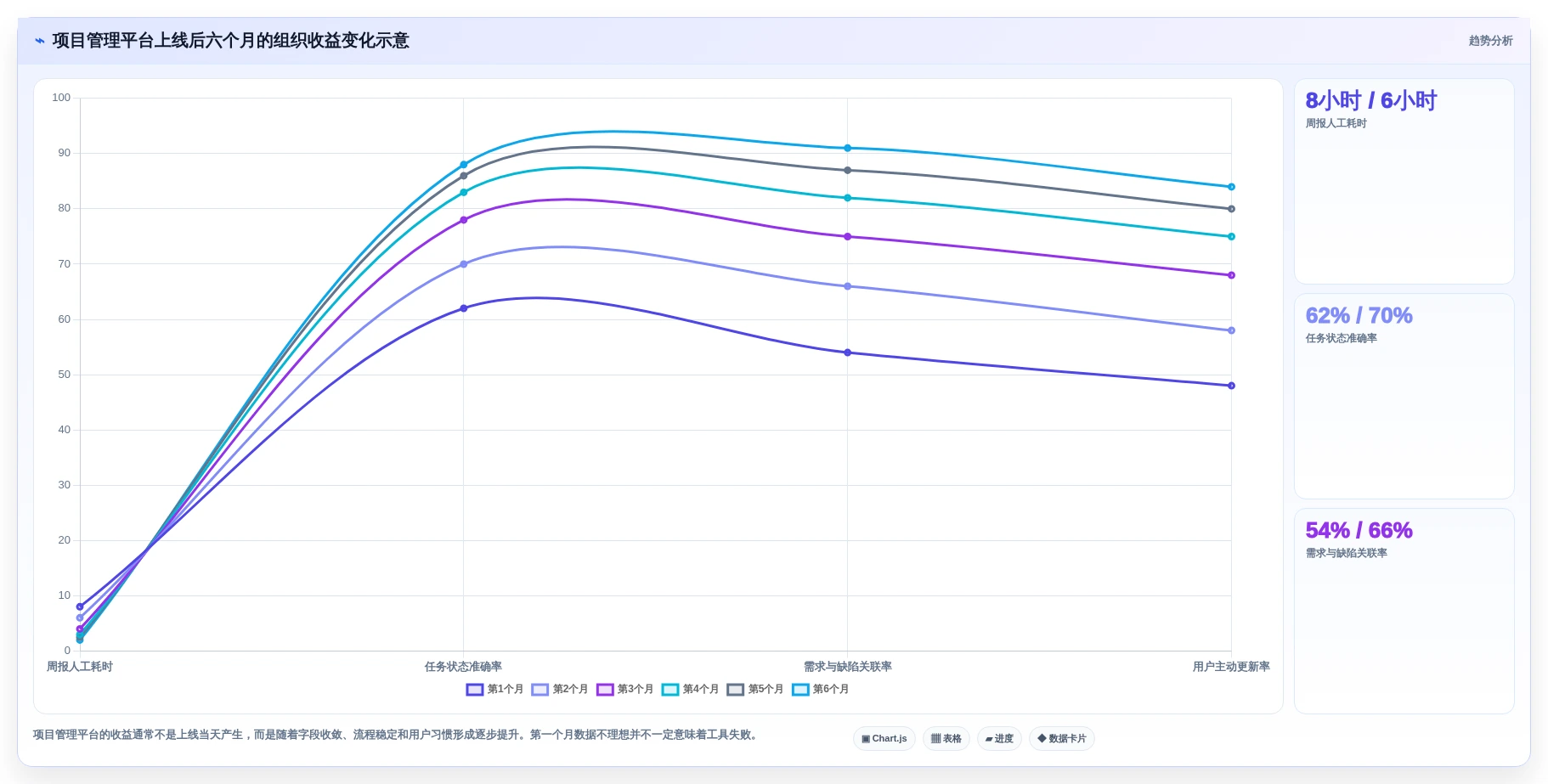
Task: Hide the 第5个月 legend series
Action: click(754, 689)
